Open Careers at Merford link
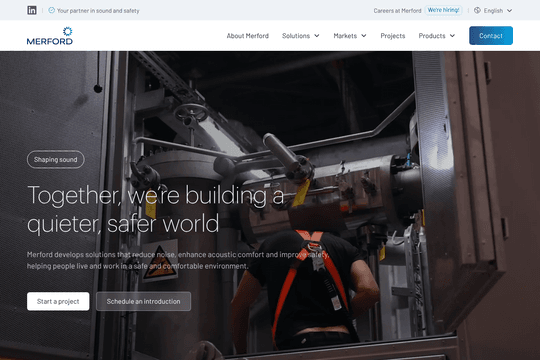Image resolution: width=540 pixels, height=360 pixels. [x=397, y=11]
